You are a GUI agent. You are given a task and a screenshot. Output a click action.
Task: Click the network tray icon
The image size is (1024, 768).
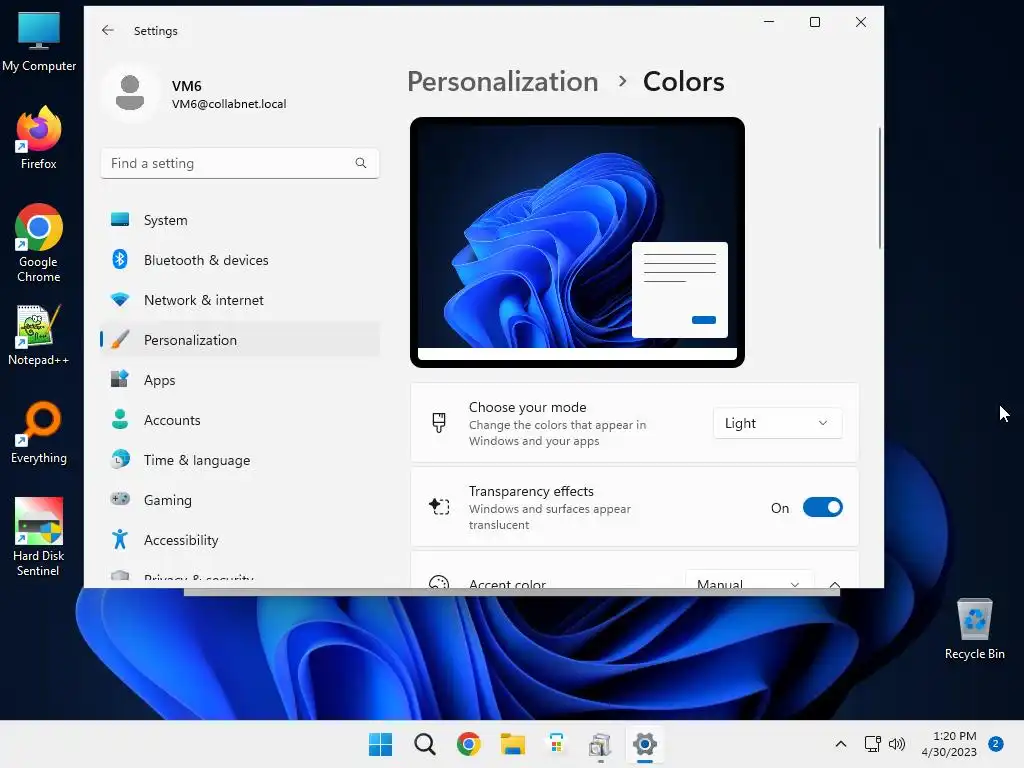click(x=872, y=744)
